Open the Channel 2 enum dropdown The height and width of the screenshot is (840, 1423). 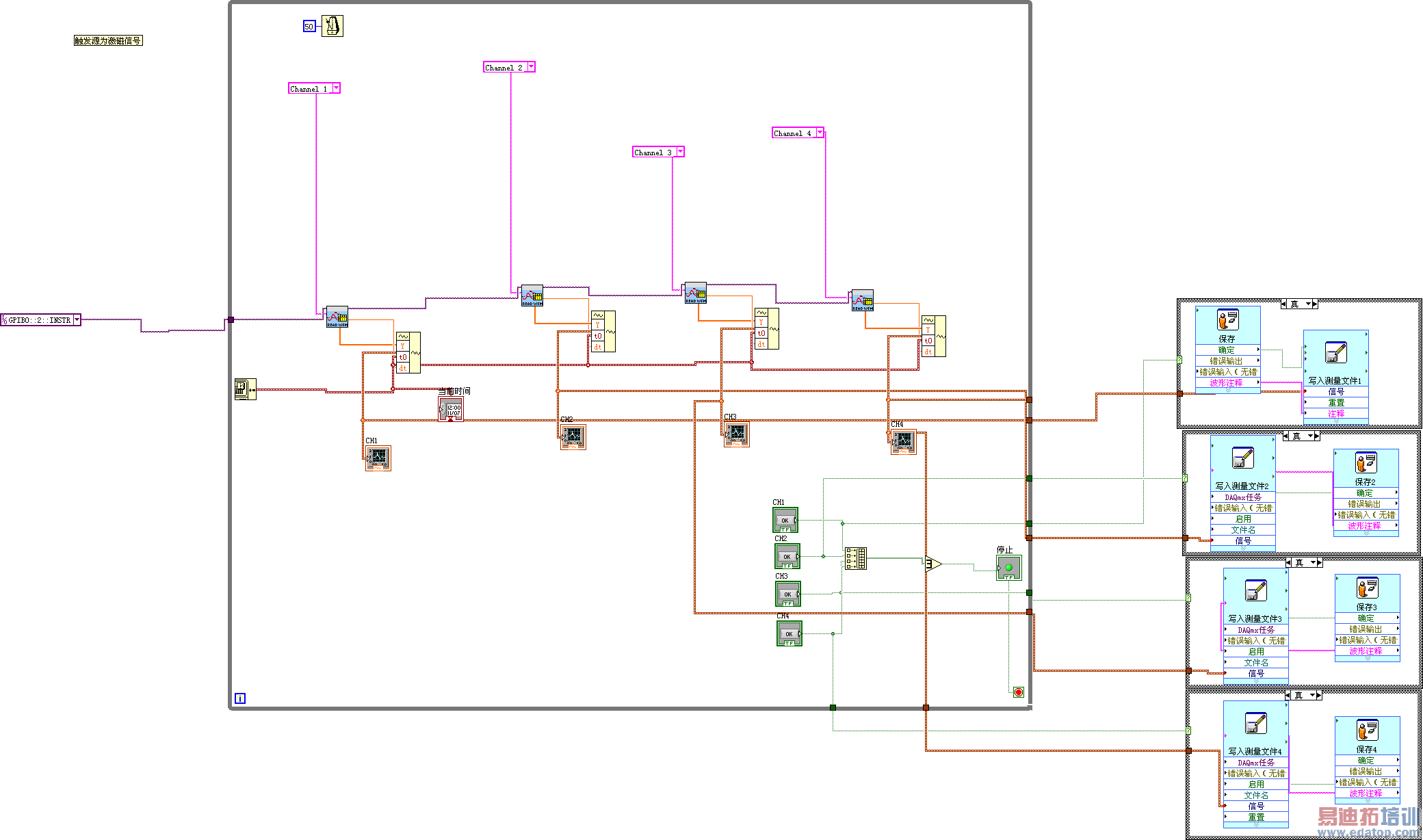coord(531,67)
